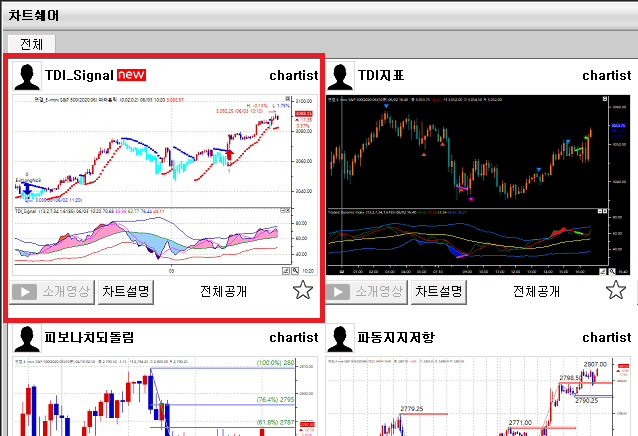This screenshot has height=436, width=638.
Task: Open 차트설명 for the TDI_Signal chart
Action: (126, 291)
